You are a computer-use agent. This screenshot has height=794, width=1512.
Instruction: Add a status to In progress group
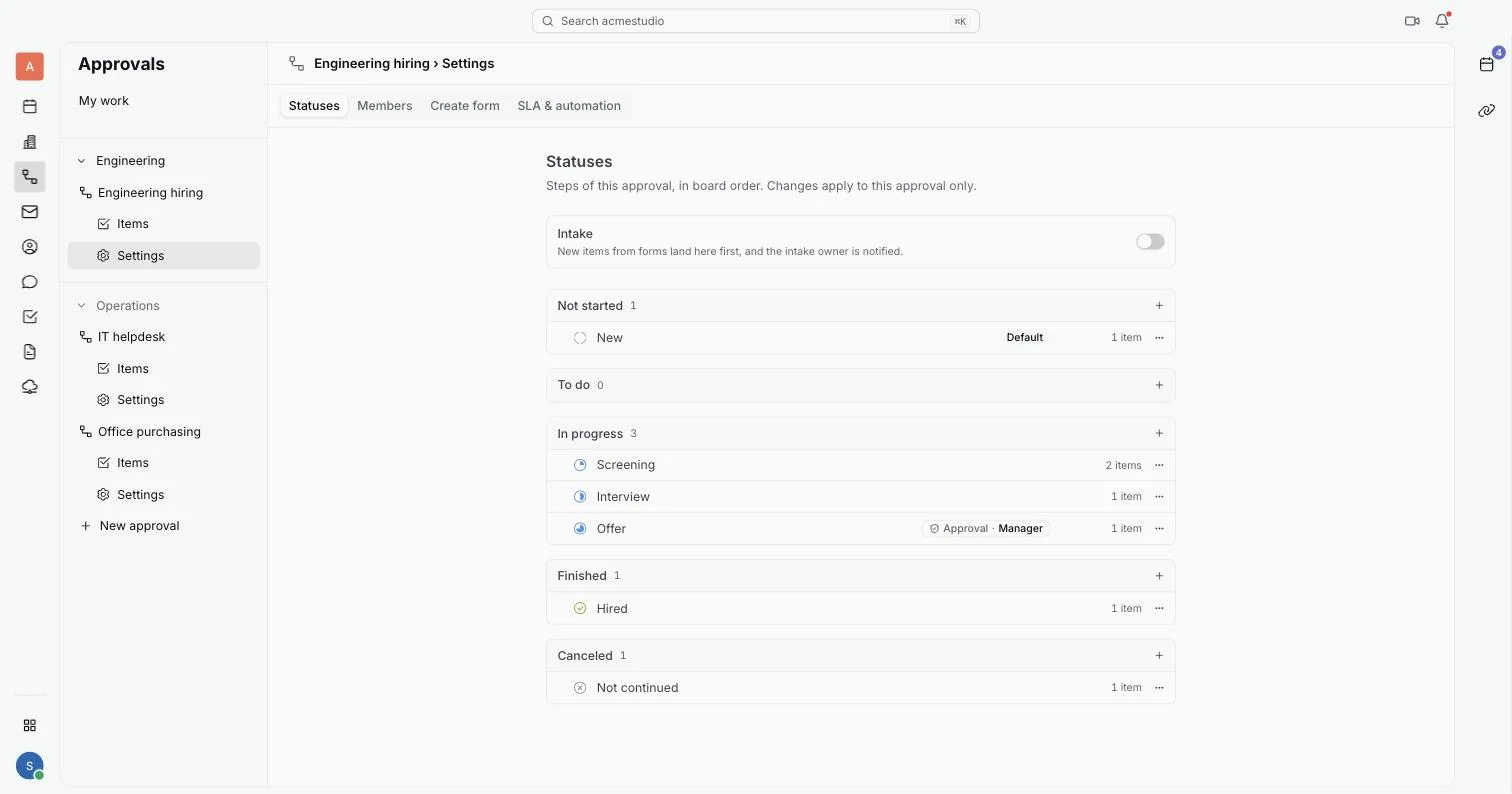pos(1159,434)
